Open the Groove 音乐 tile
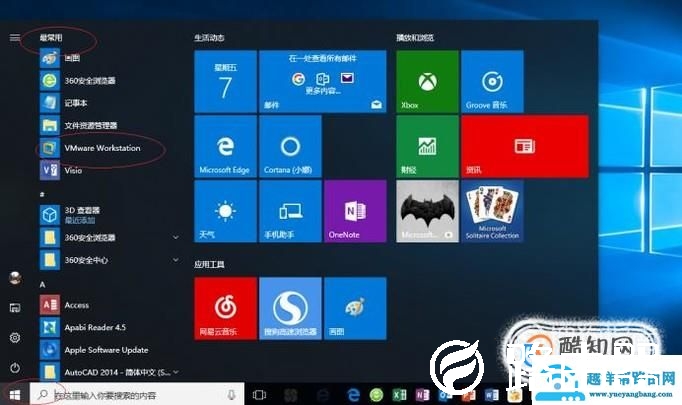Viewport: 682px width, 405px height. click(x=492, y=82)
